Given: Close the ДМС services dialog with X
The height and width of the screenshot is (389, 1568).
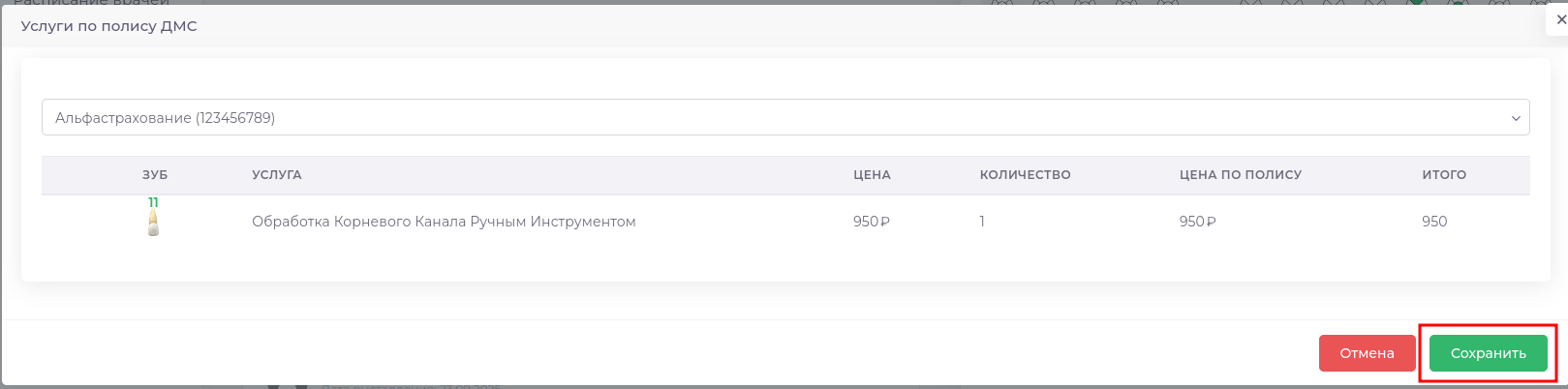Looking at the screenshot, I should [1556, 24].
